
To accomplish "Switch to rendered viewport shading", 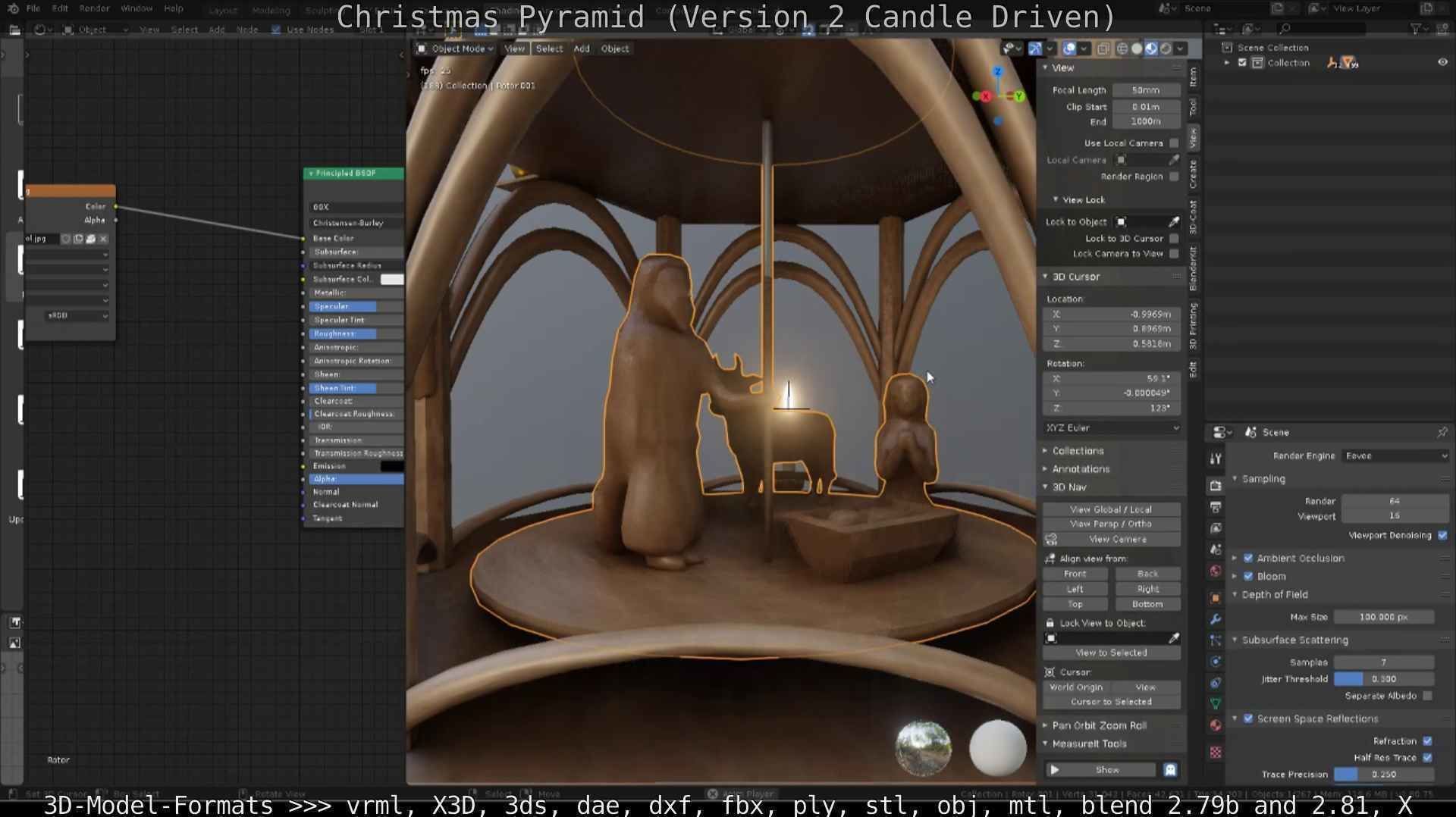I will click(1166, 49).
